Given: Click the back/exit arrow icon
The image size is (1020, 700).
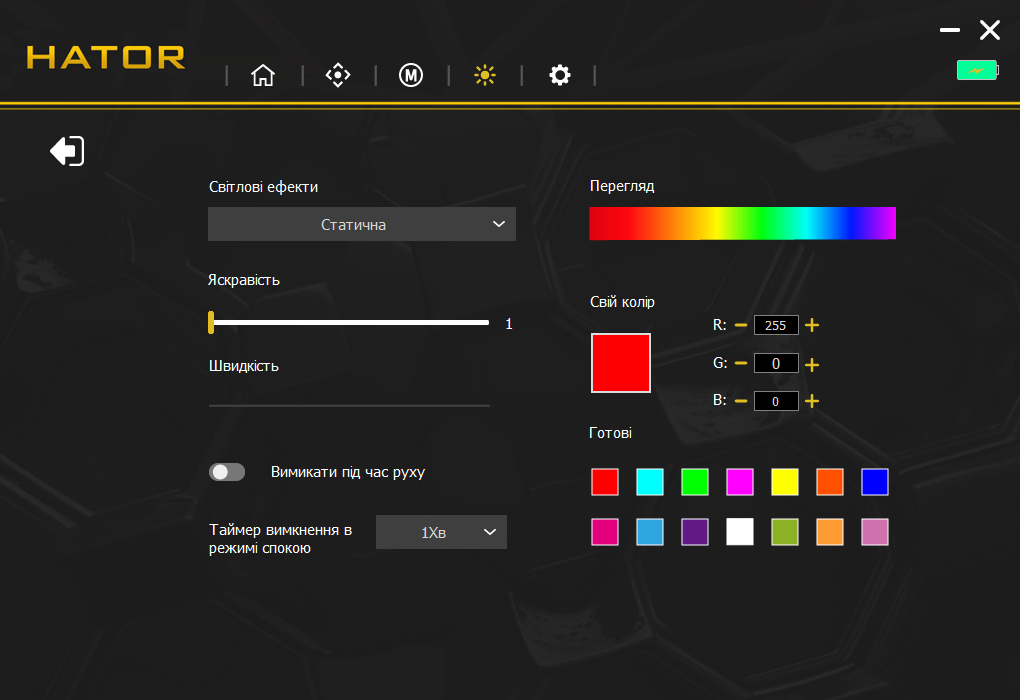Looking at the screenshot, I should [x=68, y=151].
